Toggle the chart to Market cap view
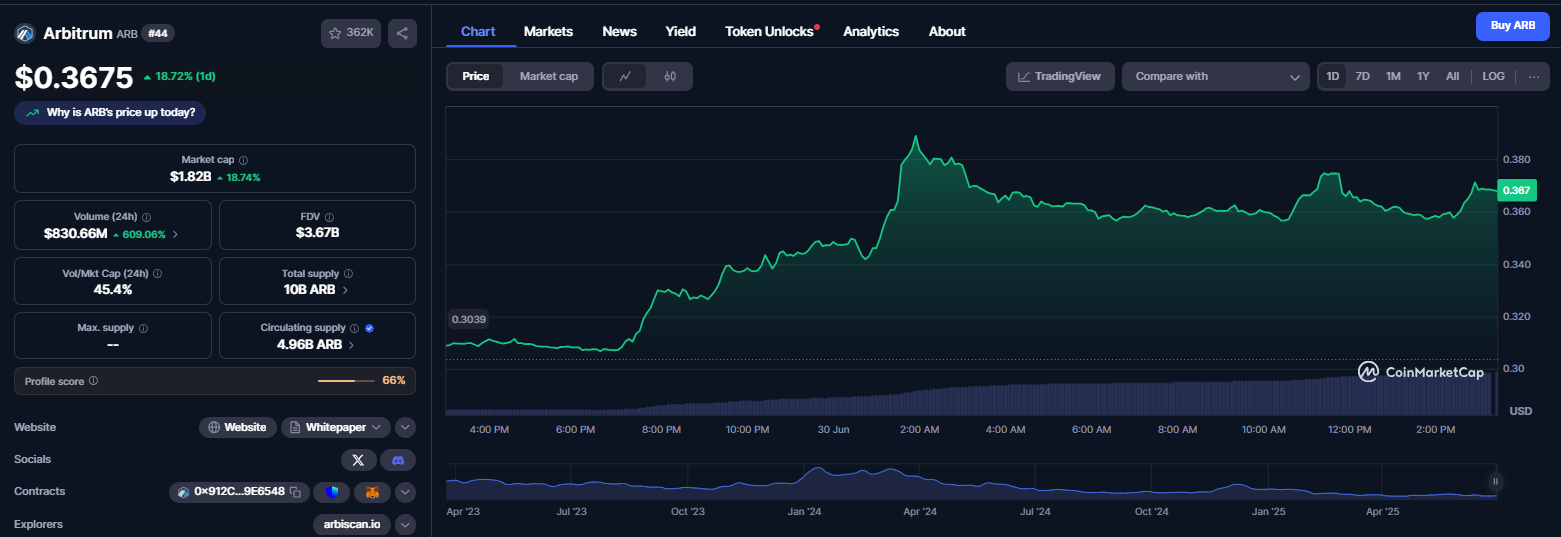 pos(549,76)
